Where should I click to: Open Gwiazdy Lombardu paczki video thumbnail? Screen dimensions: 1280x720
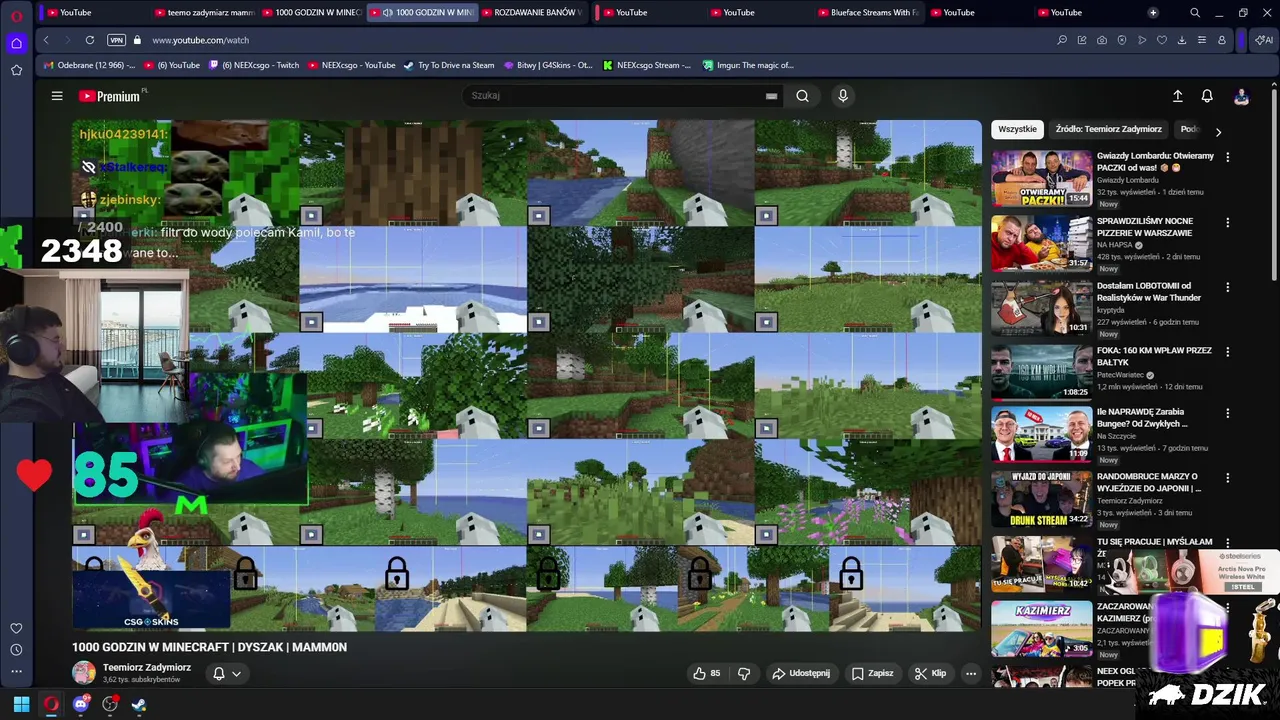(x=1041, y=178)
